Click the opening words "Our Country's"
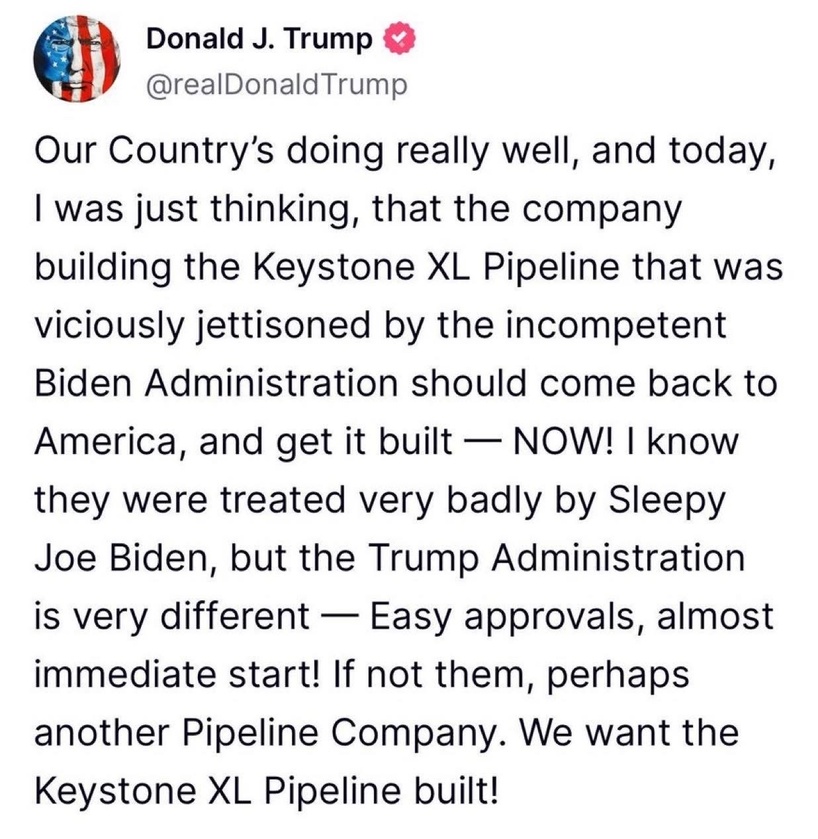This screenshot has width=818, height=839. pyautogui.click(x=155, y=151)
